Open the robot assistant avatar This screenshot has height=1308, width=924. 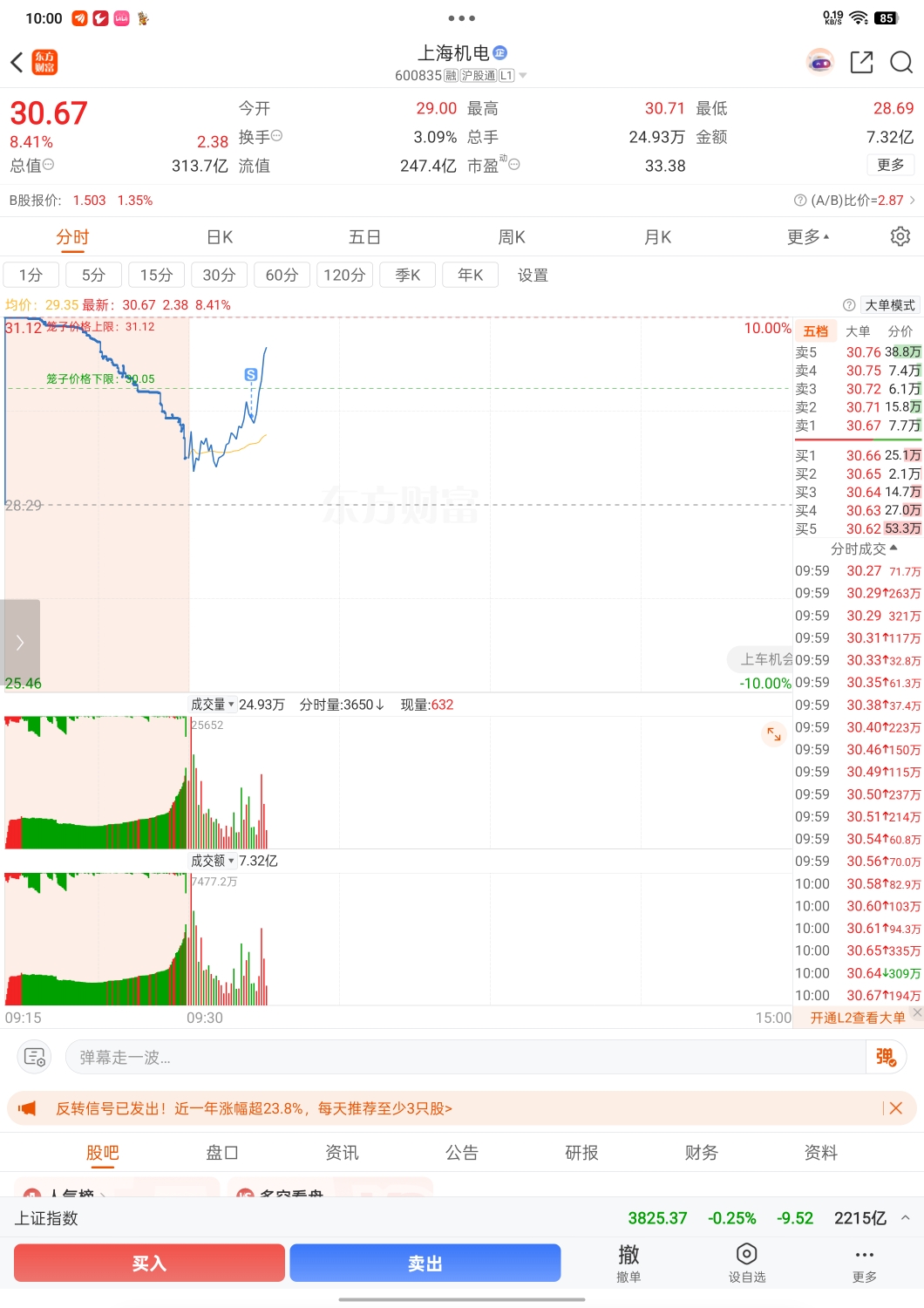(819, 62)
